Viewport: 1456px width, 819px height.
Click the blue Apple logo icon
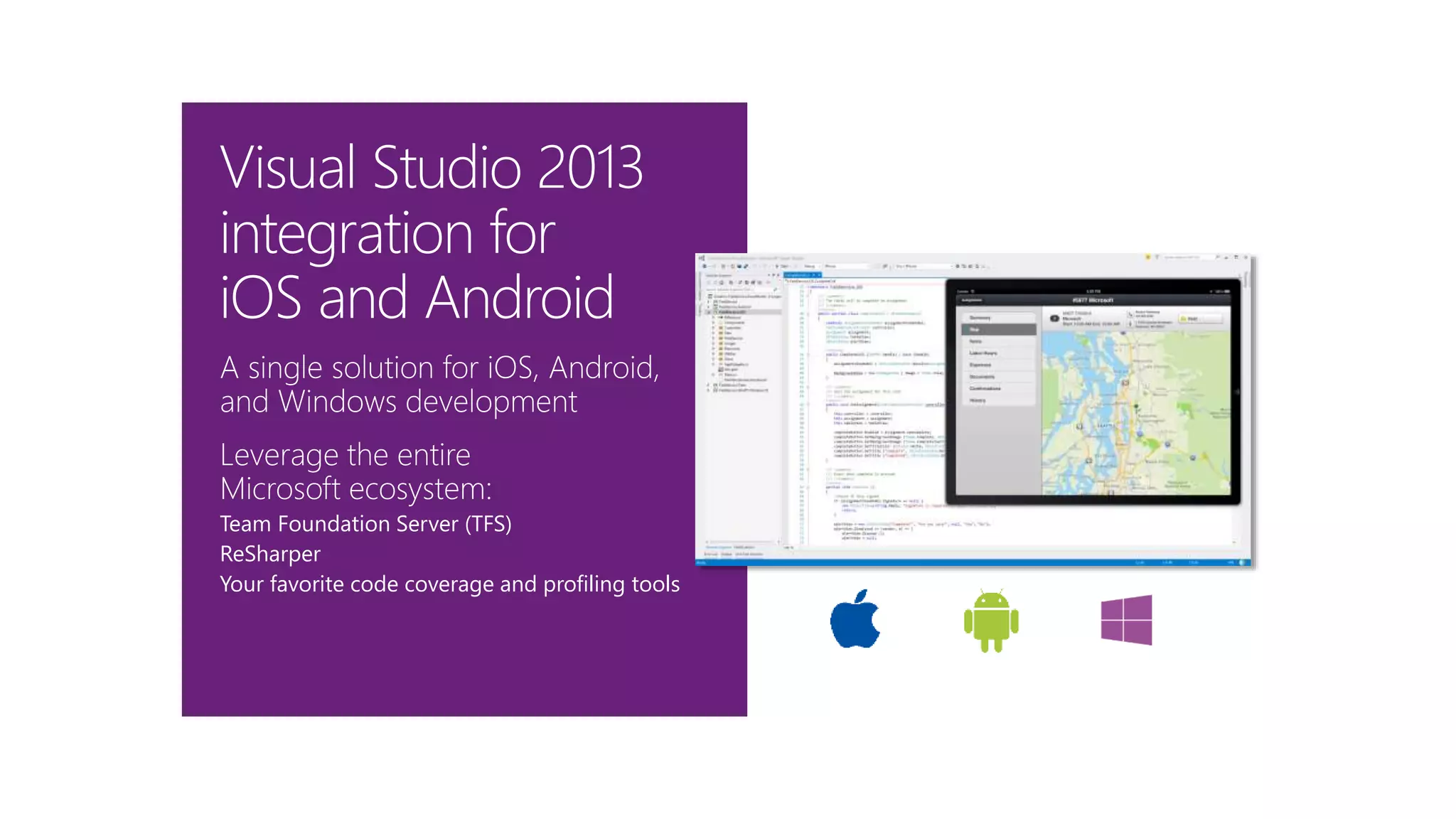click(x=855, y=619)
